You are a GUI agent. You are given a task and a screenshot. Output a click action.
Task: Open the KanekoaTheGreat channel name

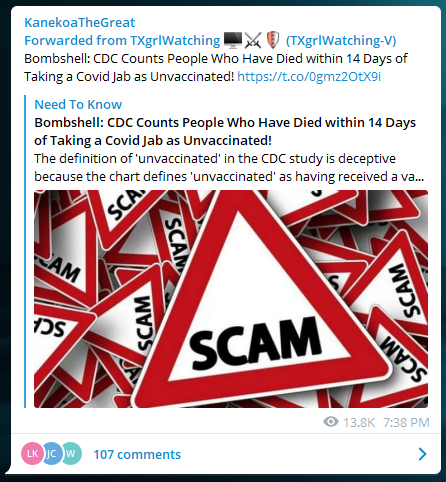click(x=80, y=23)
